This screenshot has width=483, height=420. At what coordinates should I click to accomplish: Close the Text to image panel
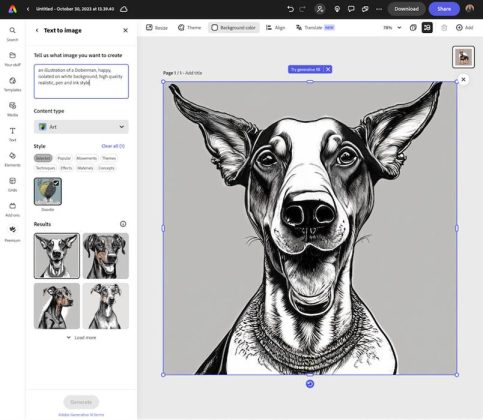(125, 30)
